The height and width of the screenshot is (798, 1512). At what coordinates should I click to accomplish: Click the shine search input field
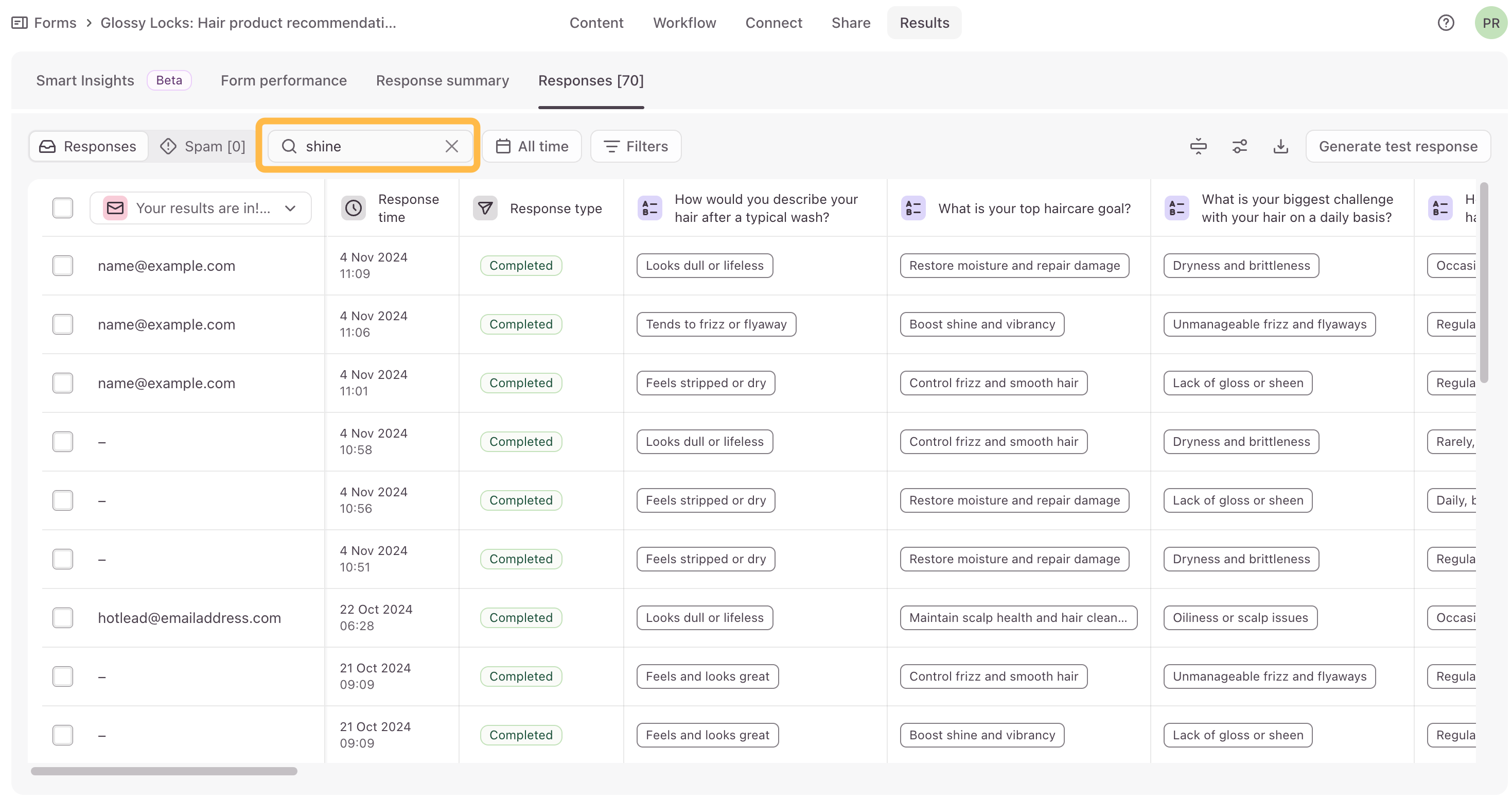coord(371,146)
